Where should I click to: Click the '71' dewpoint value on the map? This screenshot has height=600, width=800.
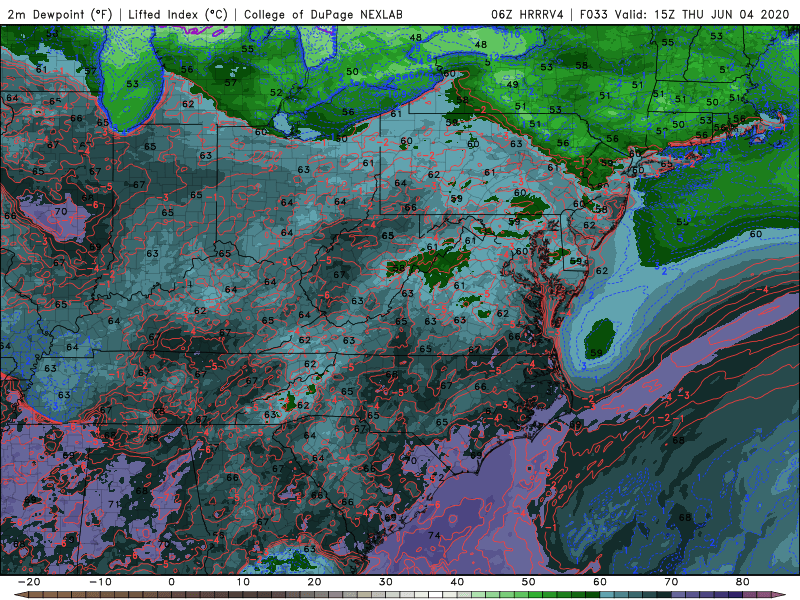[x=114, y=504]
